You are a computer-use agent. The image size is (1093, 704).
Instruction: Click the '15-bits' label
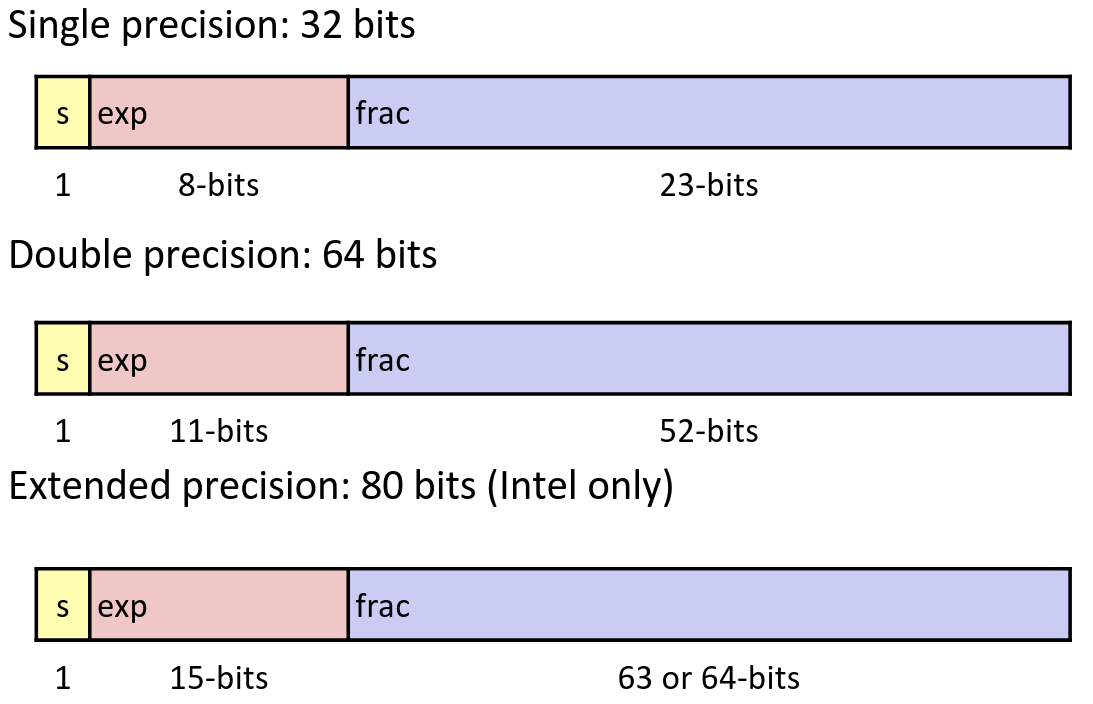pos(219,678)
